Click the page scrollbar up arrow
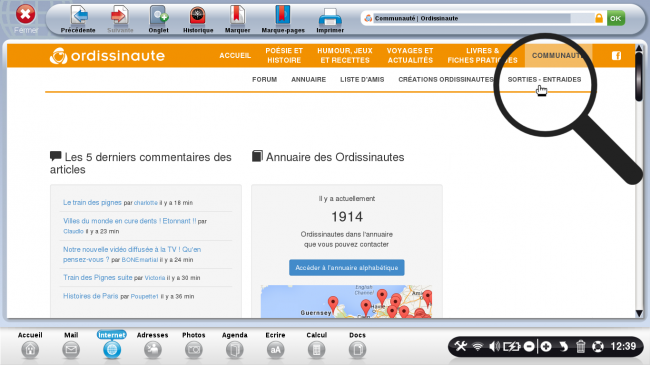The width and height of the screenshot is (650, 365). pyautogui.click(x=639, y=49)
